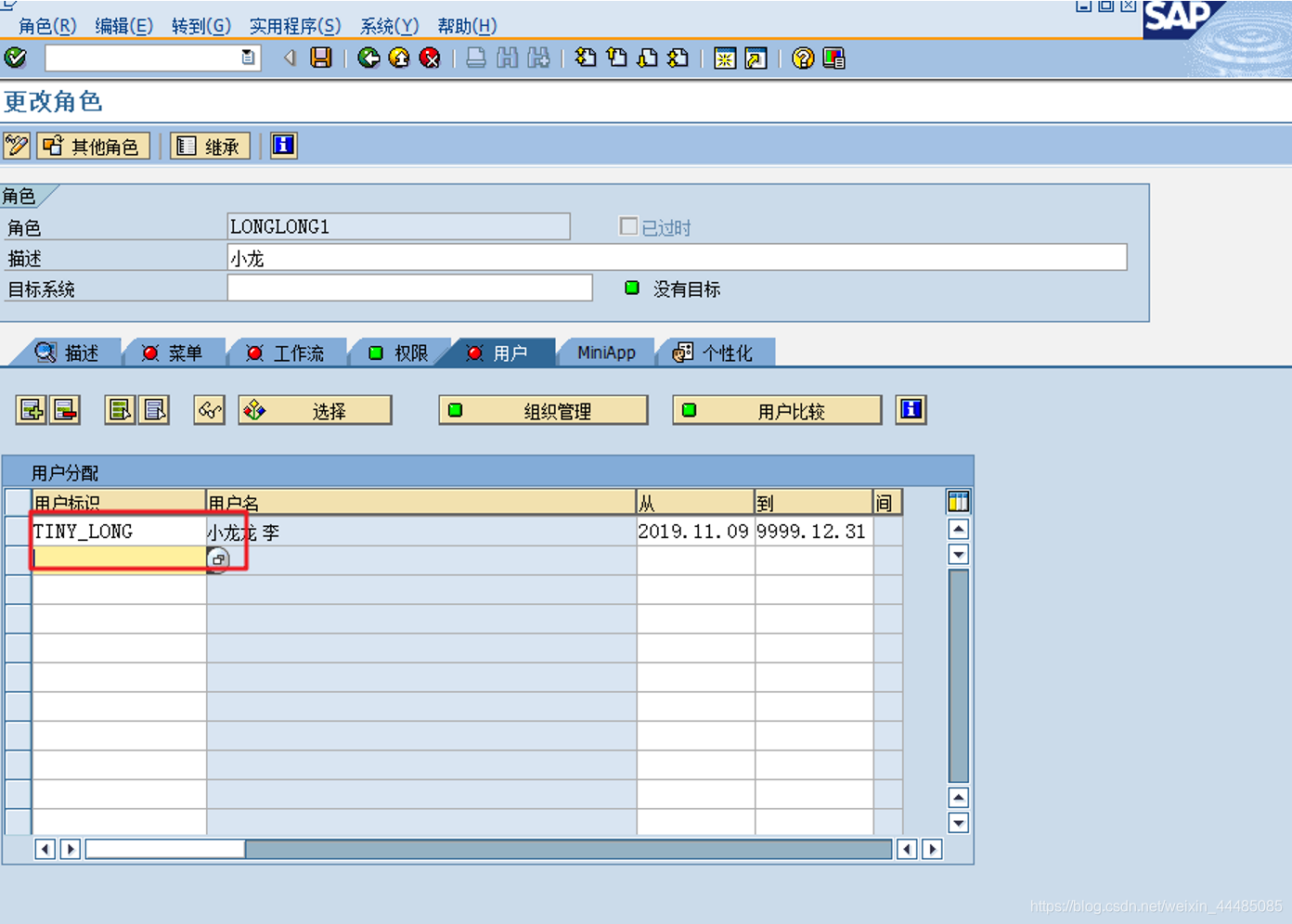
Task: Click the 选择 button
Action: click(x=315, y=410)
